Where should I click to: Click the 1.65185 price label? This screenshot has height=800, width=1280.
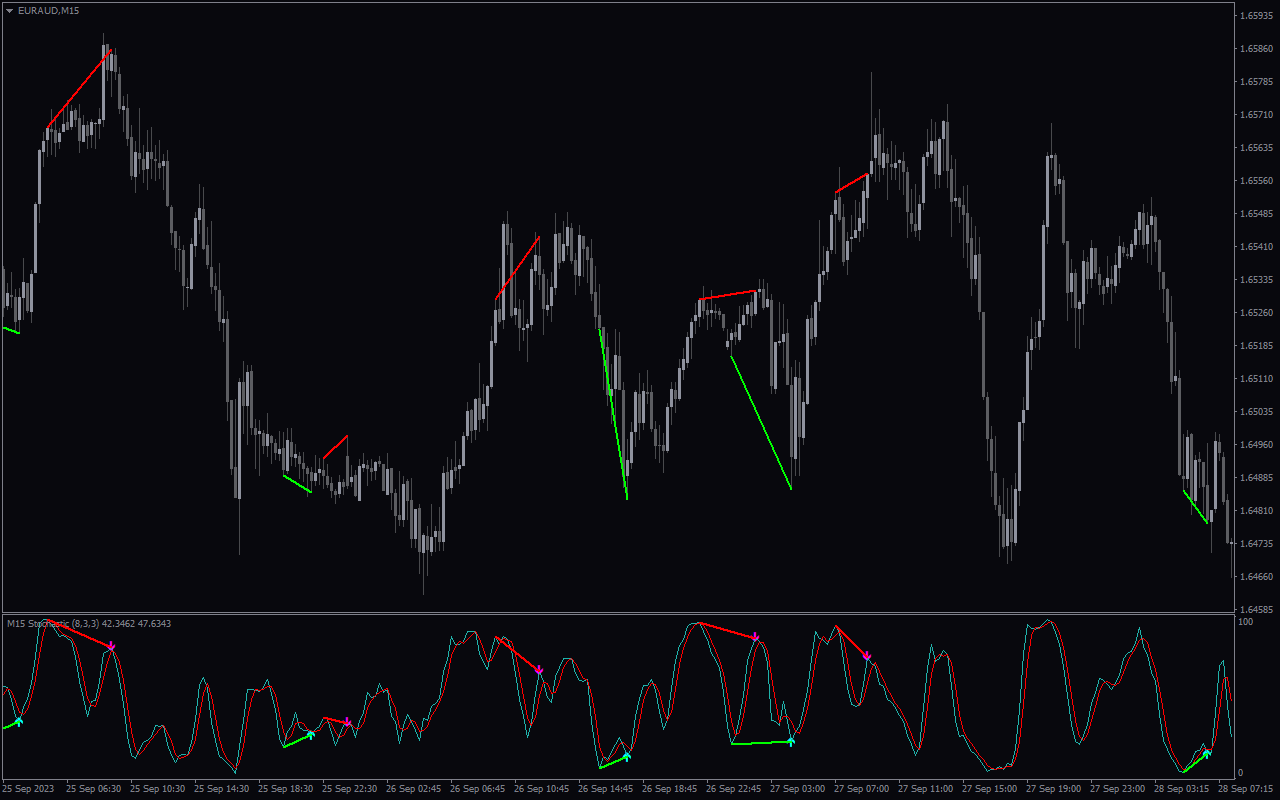click(1256, 346)
